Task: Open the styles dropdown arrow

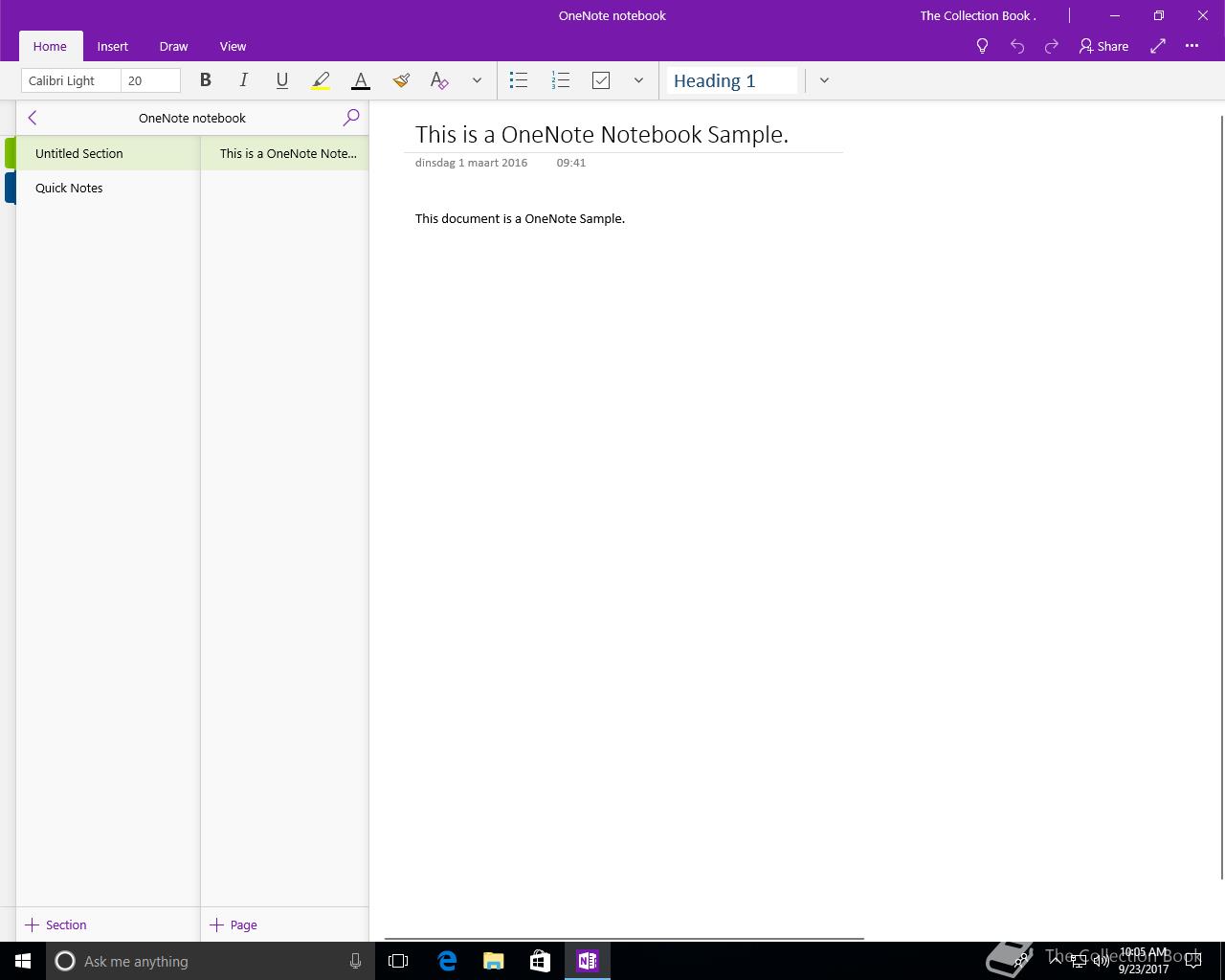Action: coord(824,80)
